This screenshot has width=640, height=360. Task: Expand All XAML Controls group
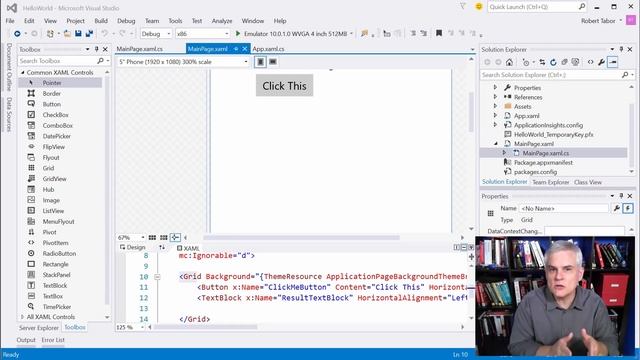22,317
